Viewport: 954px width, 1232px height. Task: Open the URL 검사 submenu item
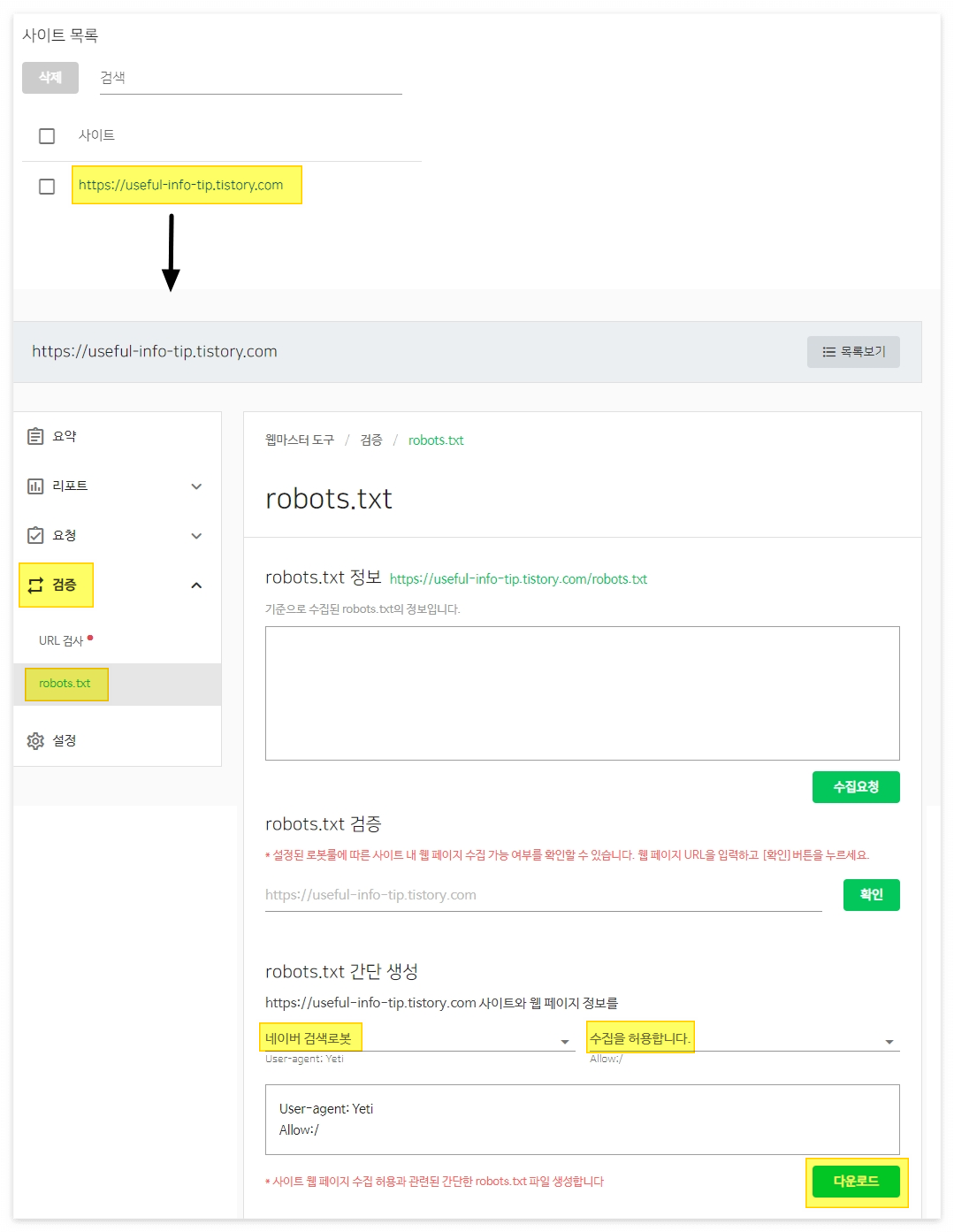pyautogui.click(x=117, y=640)
